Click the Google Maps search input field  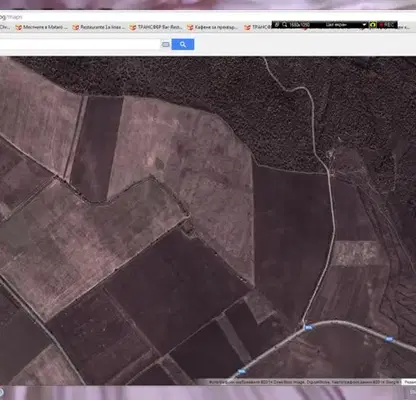click(80, 44)
